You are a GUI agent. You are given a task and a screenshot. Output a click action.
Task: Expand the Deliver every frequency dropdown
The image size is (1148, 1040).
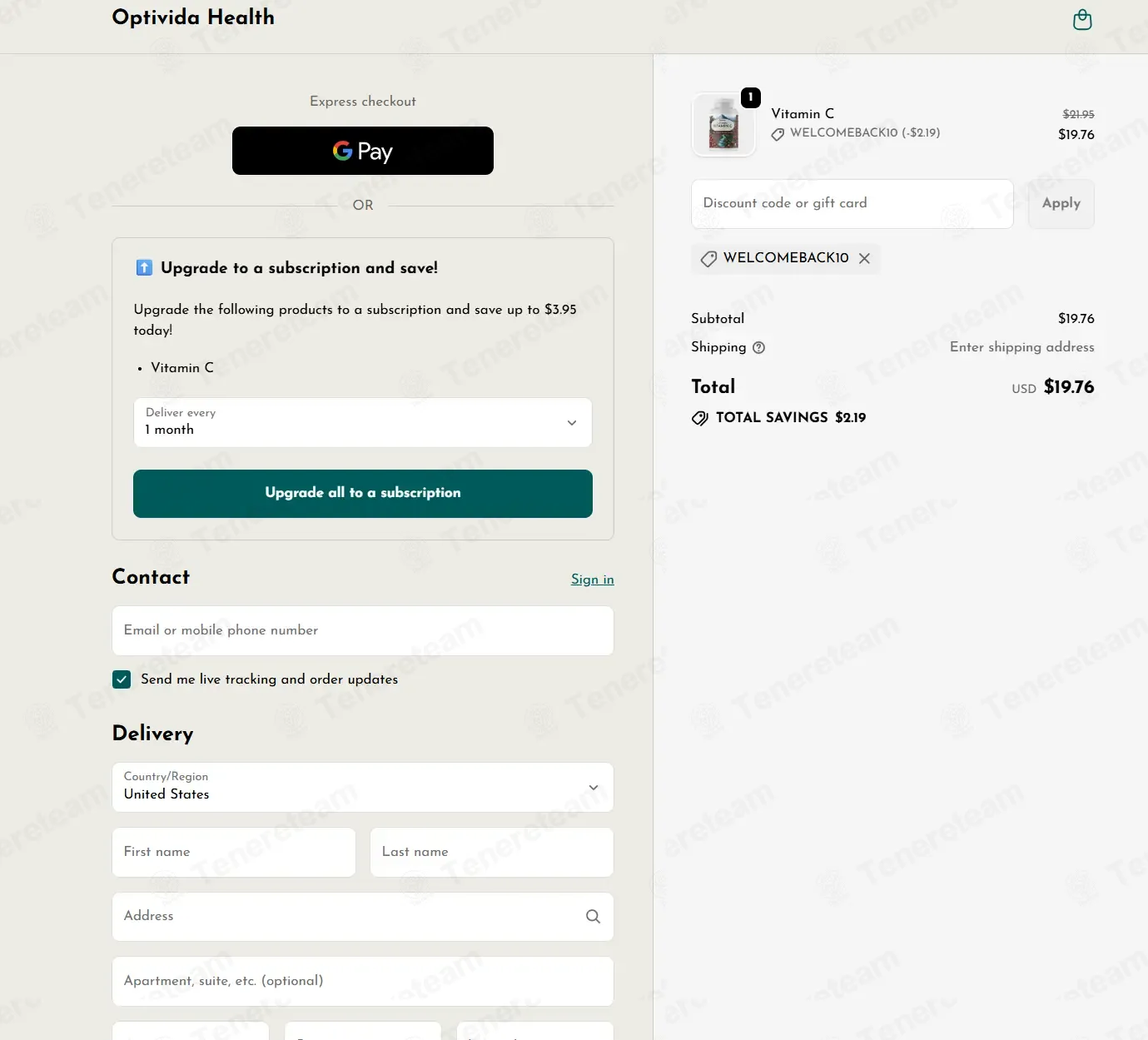(363, 422)
